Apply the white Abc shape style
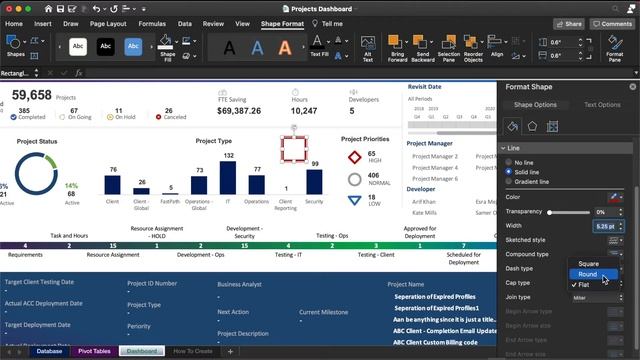This screenshot has height=360, width=640. [78, 47]
